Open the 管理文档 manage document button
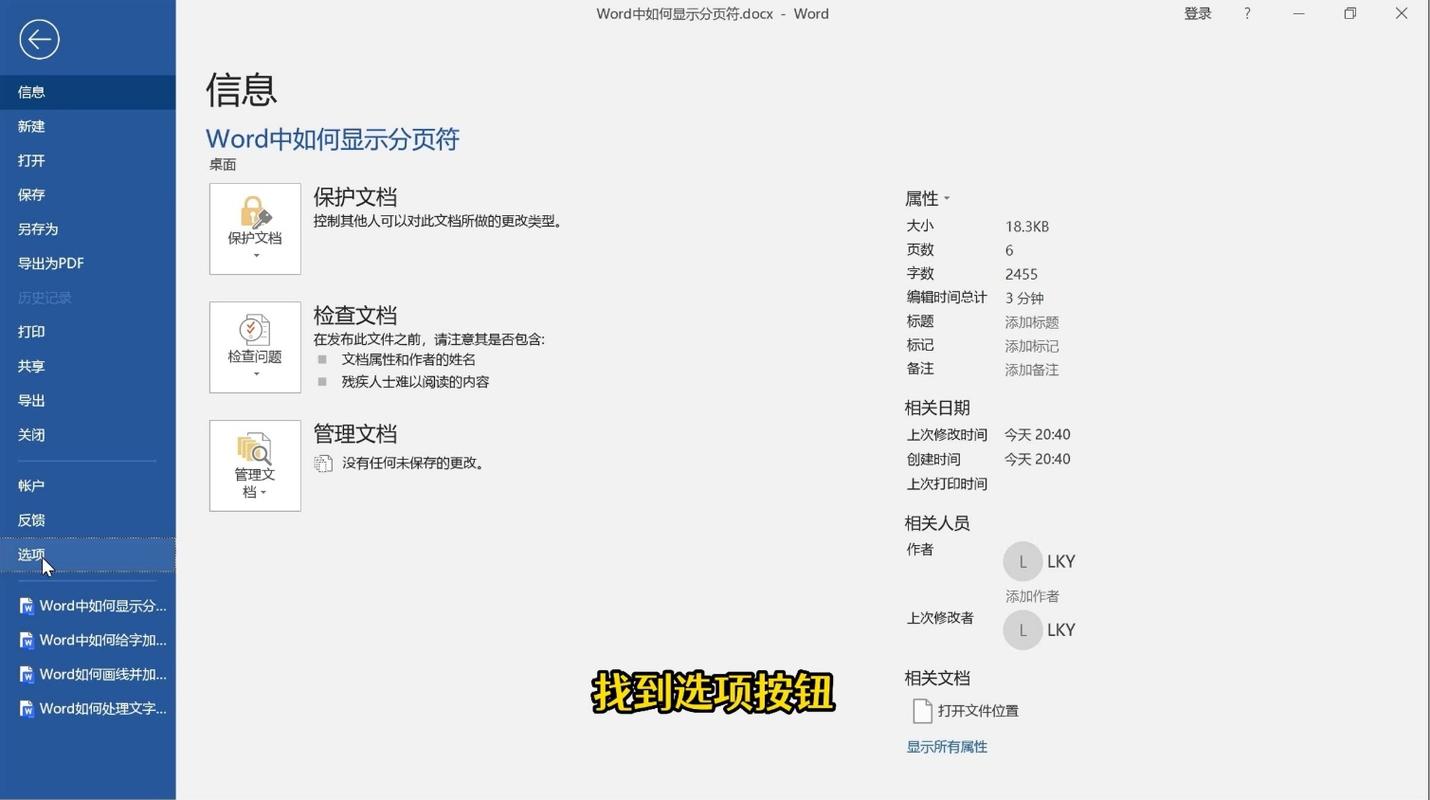Viewport: 1430px width, 800px height. click(x=255, y=466)
